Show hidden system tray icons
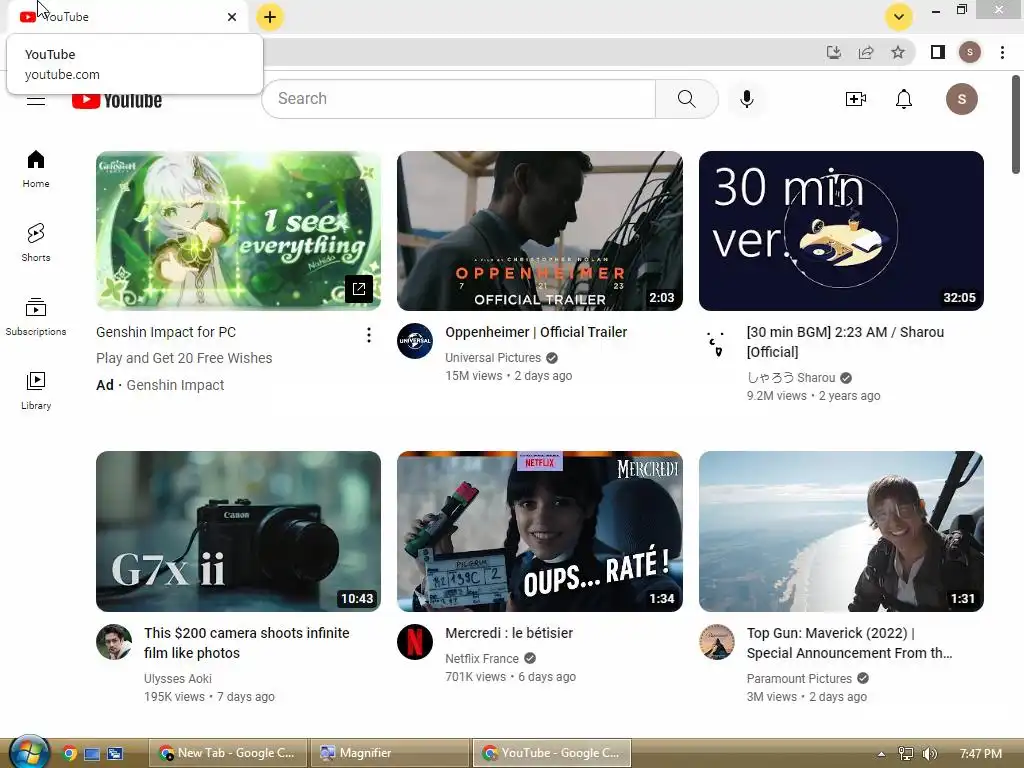1024x768 pixels. point(881,754)
